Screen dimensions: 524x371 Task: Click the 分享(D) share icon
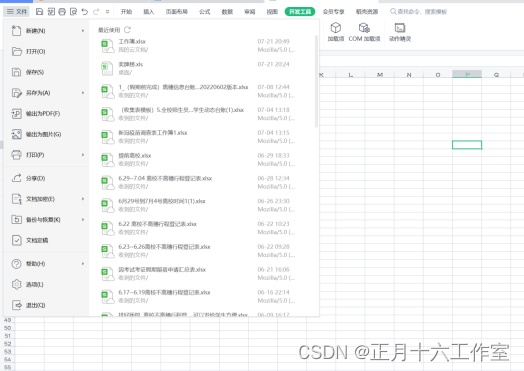pos(16,178)
